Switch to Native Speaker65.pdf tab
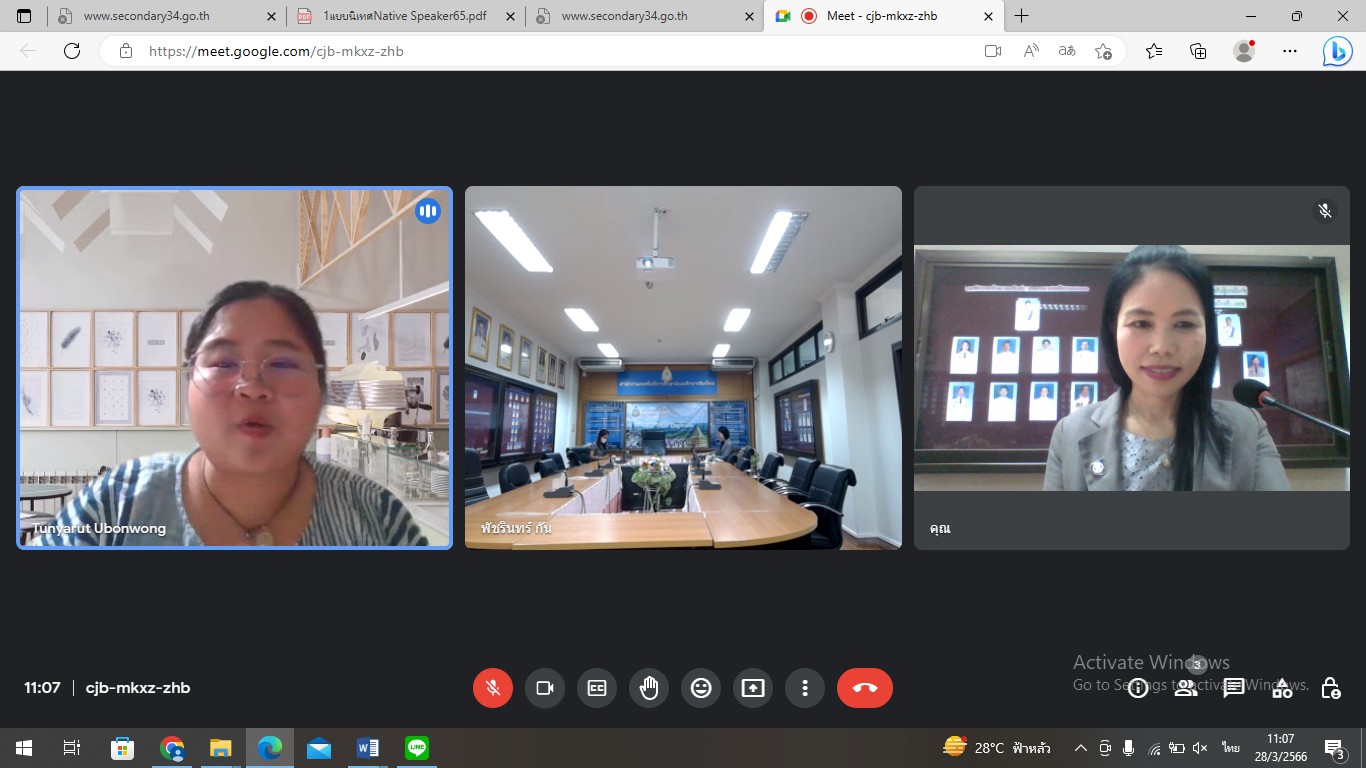Viewport: 1366px width, 768px height. coord(404,16)
